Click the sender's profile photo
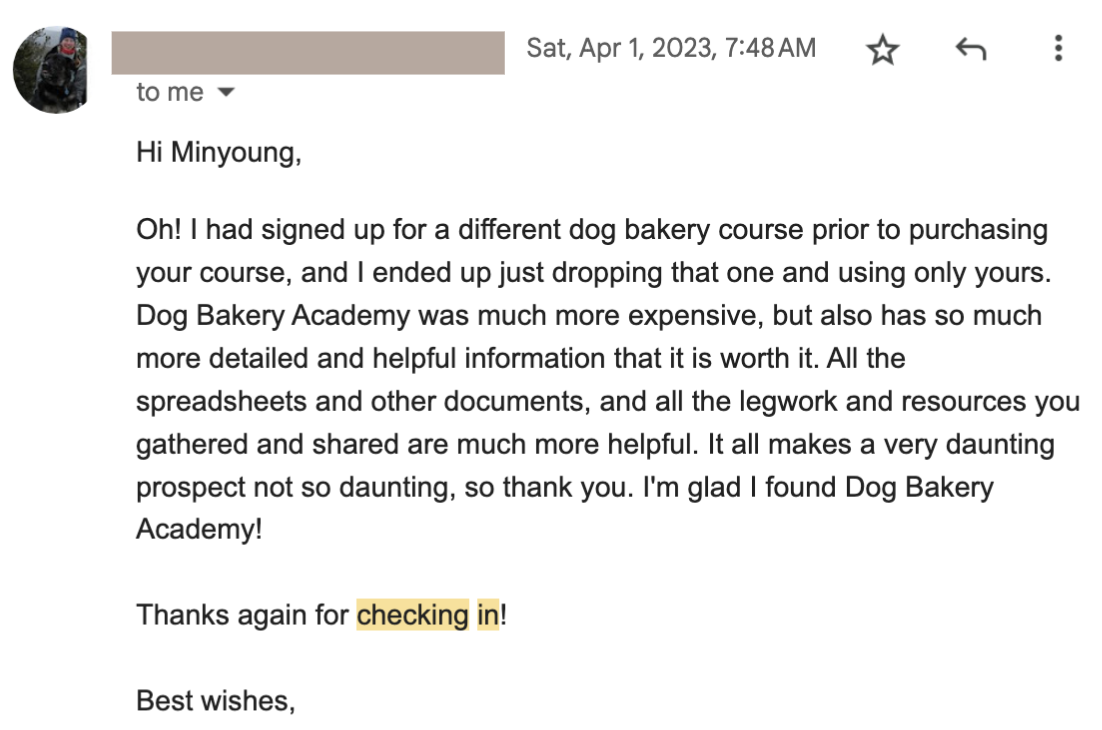 50,70
